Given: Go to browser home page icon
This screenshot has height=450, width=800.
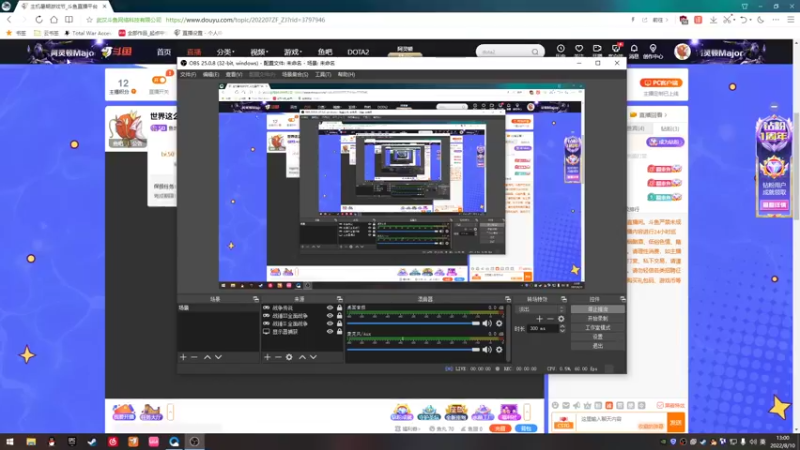Looking at the screenshot, I should click(x=54, y=19).
